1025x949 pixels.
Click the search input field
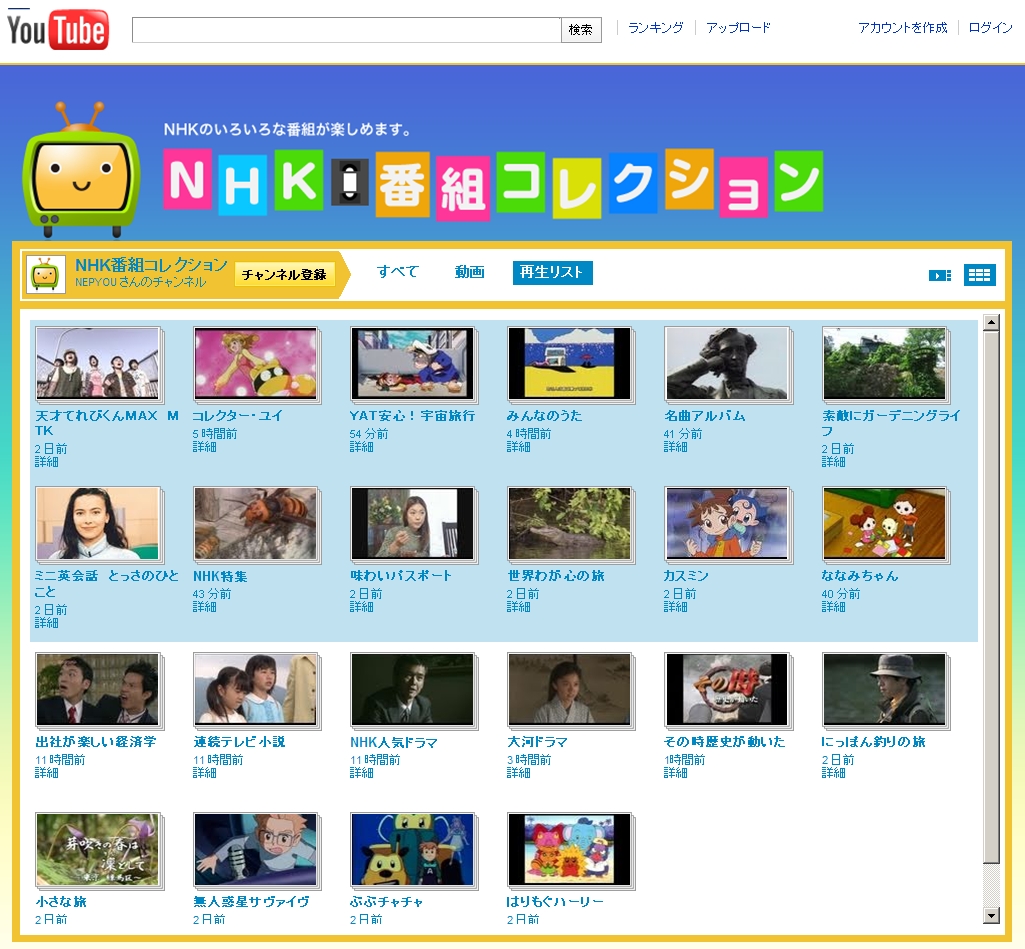point(346,30)
